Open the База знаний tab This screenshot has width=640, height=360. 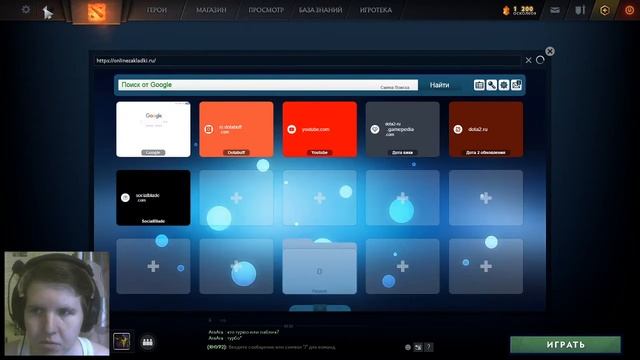(x=320, y=10)
